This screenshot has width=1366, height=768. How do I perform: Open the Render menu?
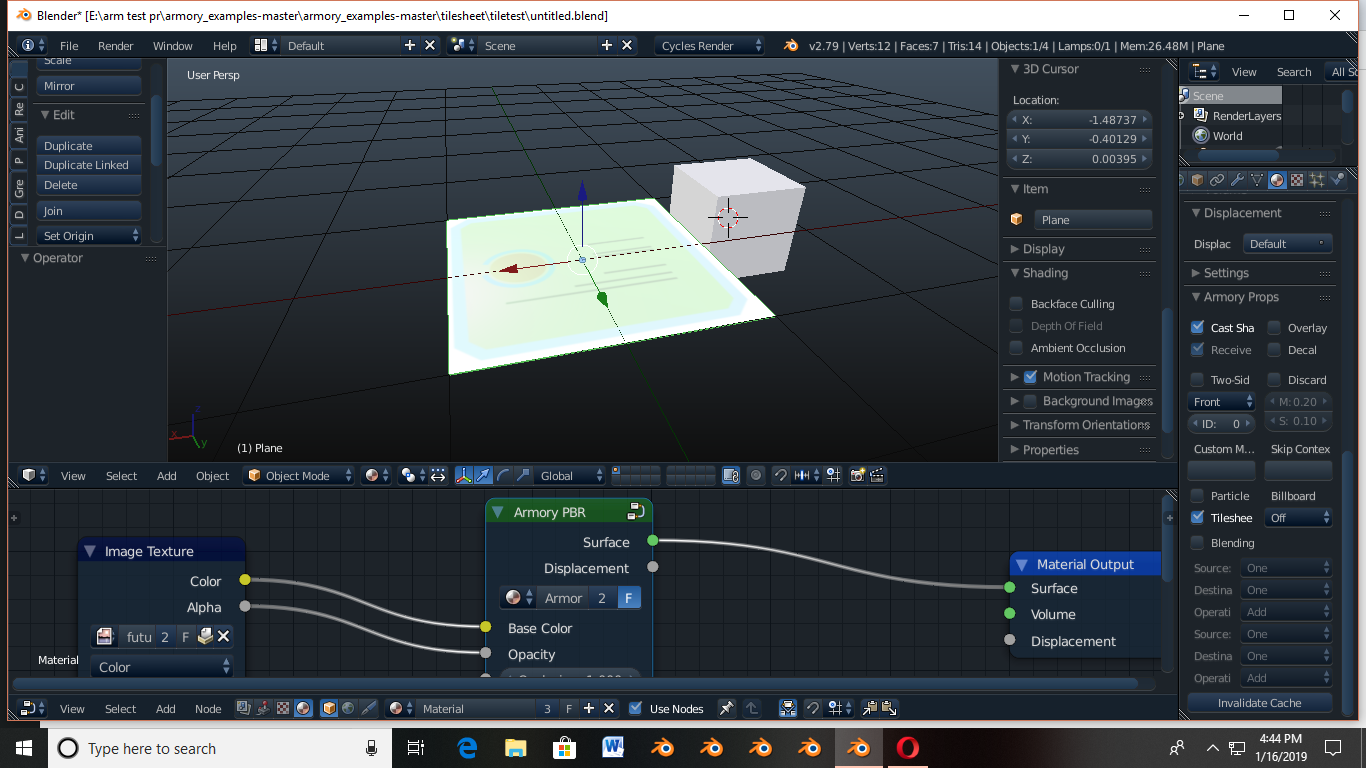pyautogui.click(x=116, y=46)
